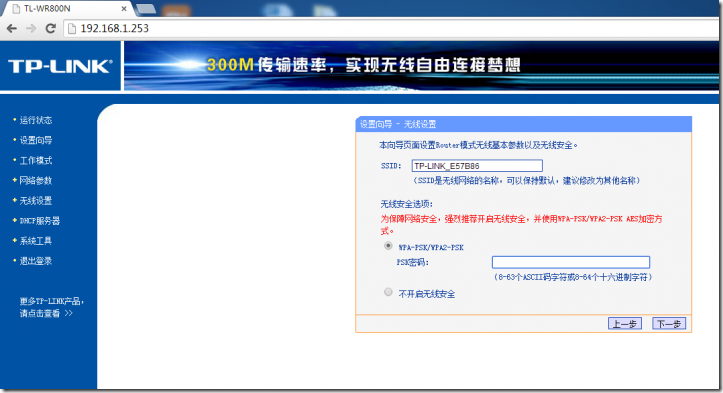723x393 pixels.
Task: Click the red wireless security warning text
Action: [x=521, y=225]
